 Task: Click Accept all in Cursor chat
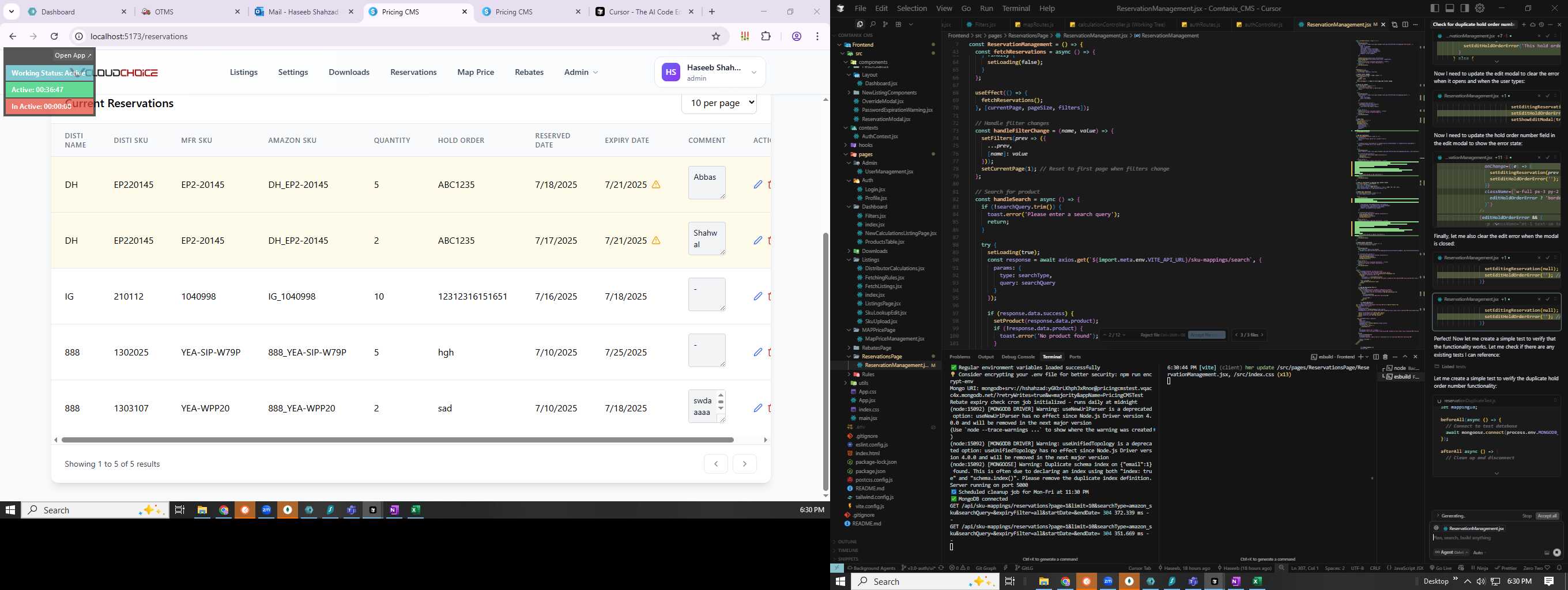click(1547, 516)
